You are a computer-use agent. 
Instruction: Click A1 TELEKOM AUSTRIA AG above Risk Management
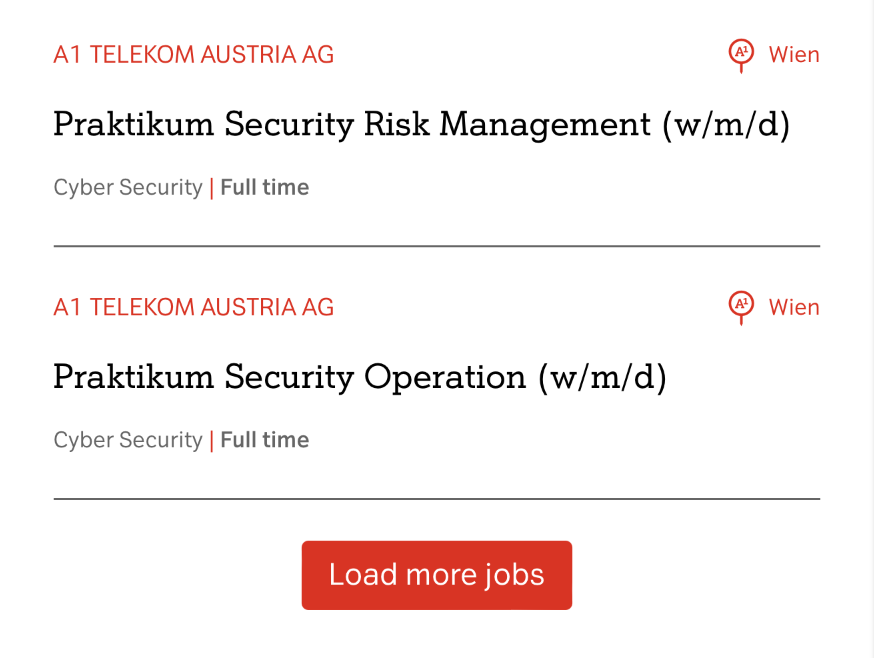pyautogui.click(x=193, y=55)
